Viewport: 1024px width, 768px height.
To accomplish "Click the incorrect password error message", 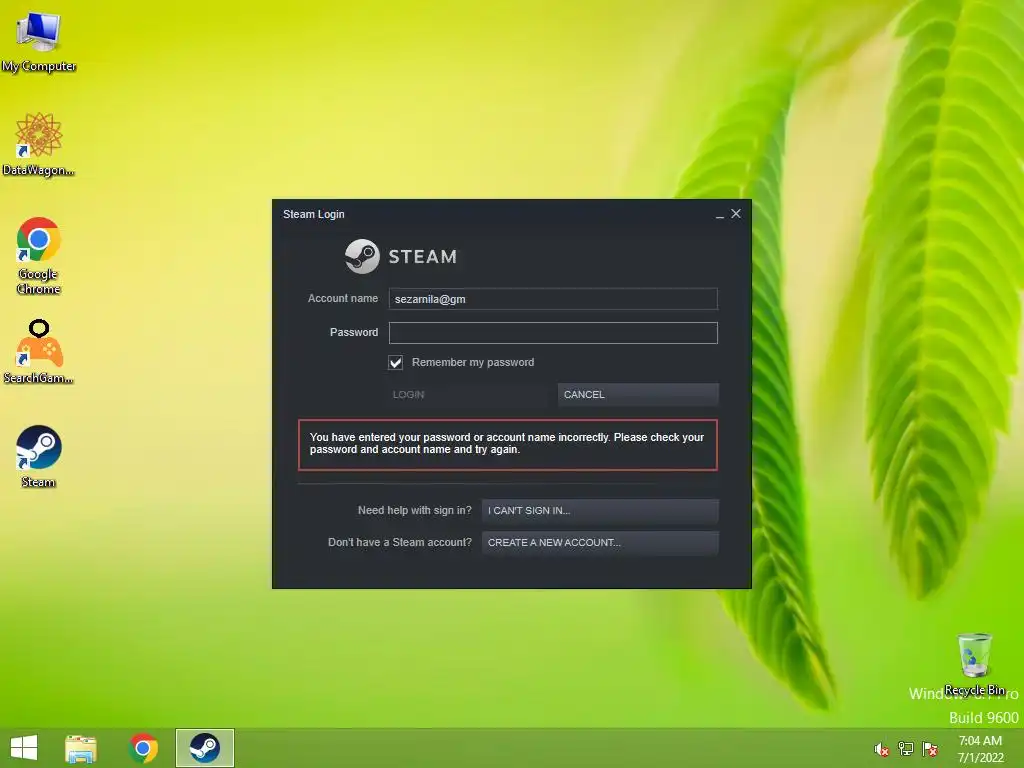I will pos(507,444).
